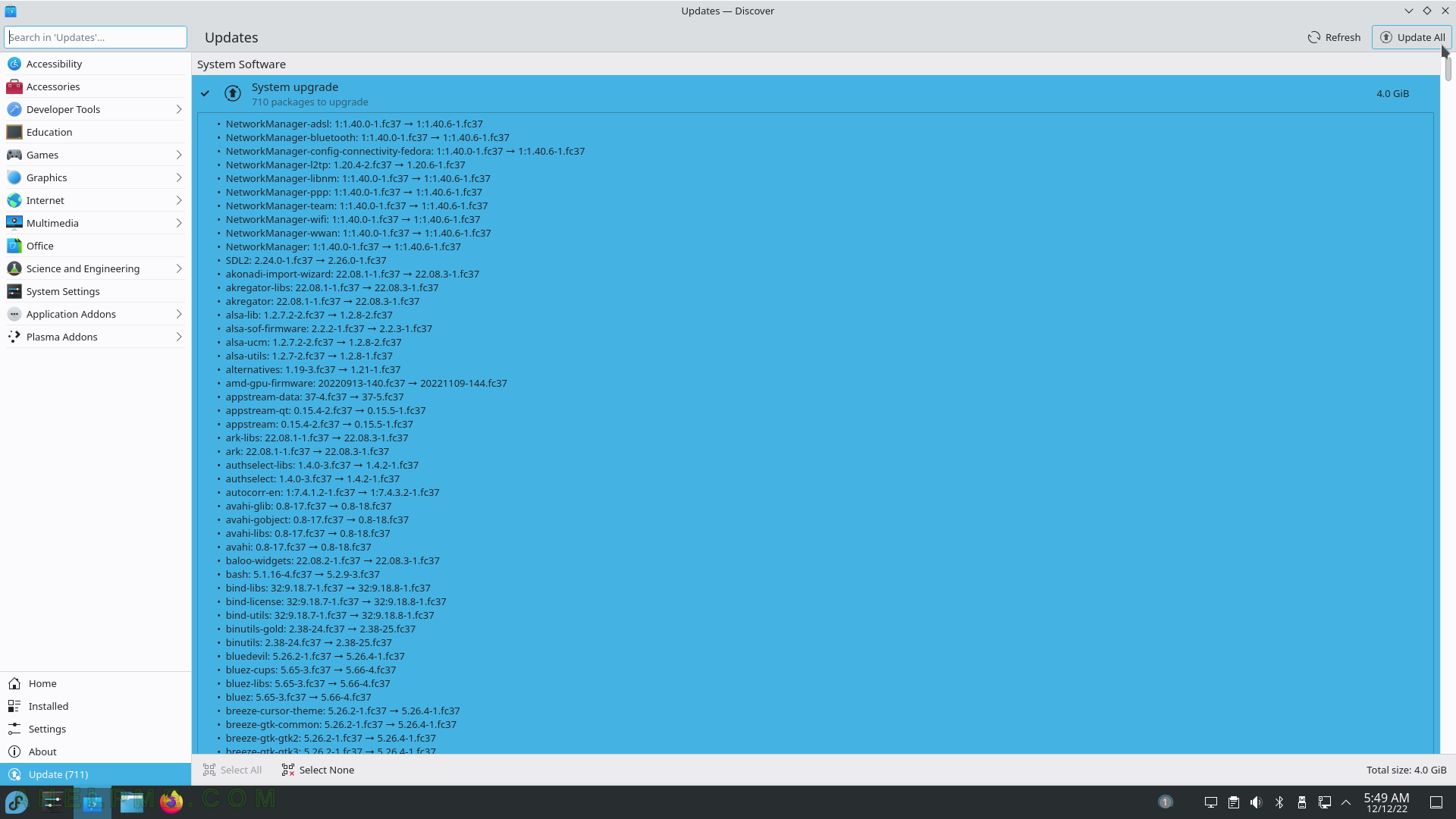Expand the Internet submenu arrow
This screenshot has height=819, width=1456.
pos(179,200)
